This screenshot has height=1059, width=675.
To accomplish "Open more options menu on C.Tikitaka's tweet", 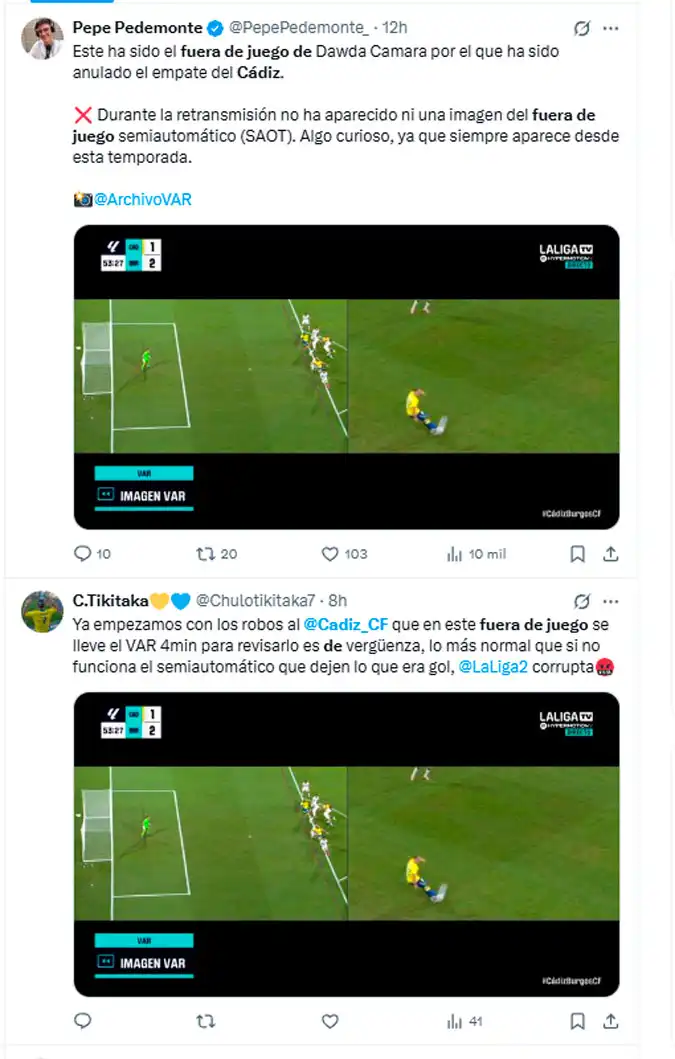I will 611,601.
